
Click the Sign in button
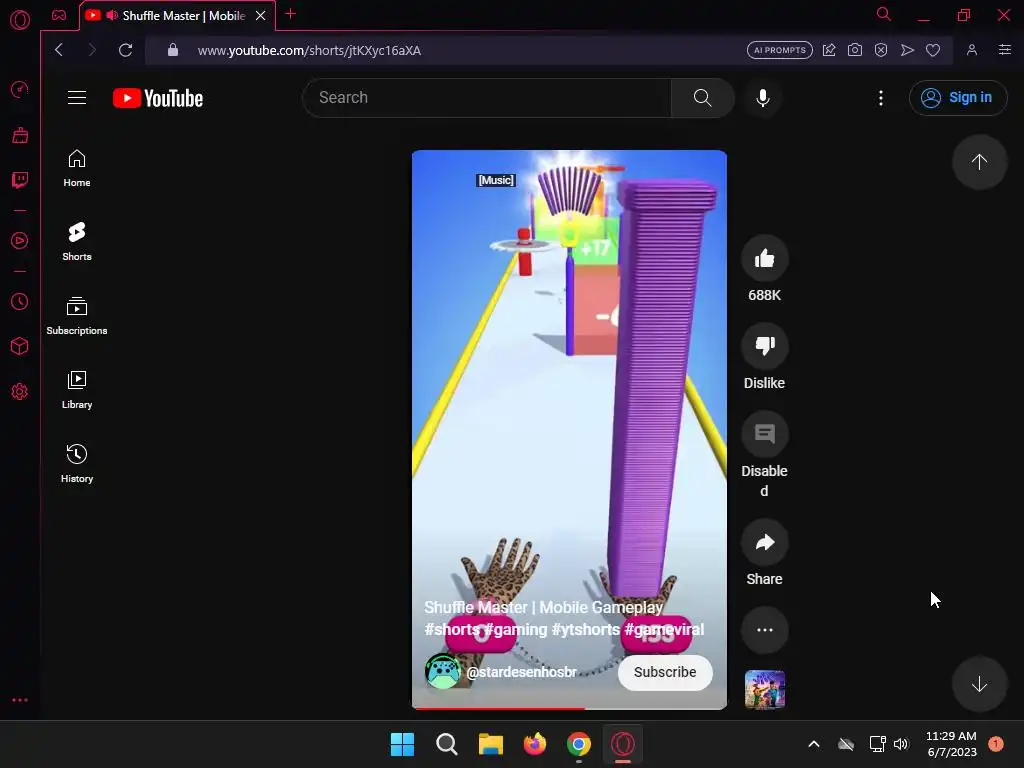click(x=958, y=98)
